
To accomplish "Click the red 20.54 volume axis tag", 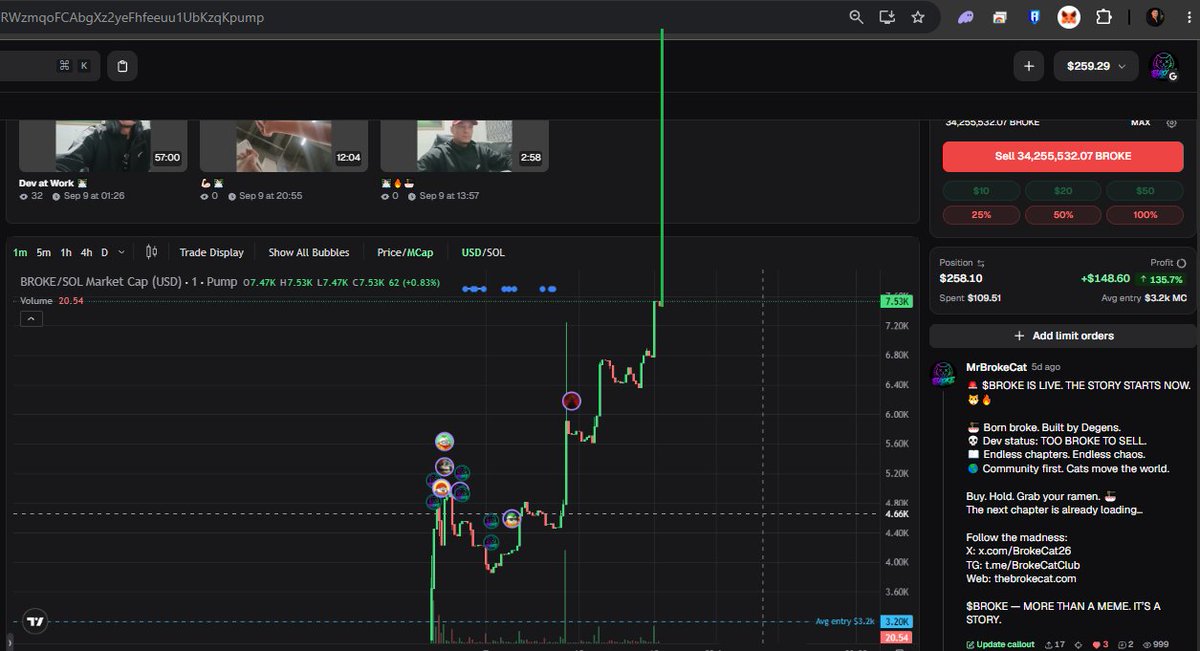I will click(x=895, y=638).
